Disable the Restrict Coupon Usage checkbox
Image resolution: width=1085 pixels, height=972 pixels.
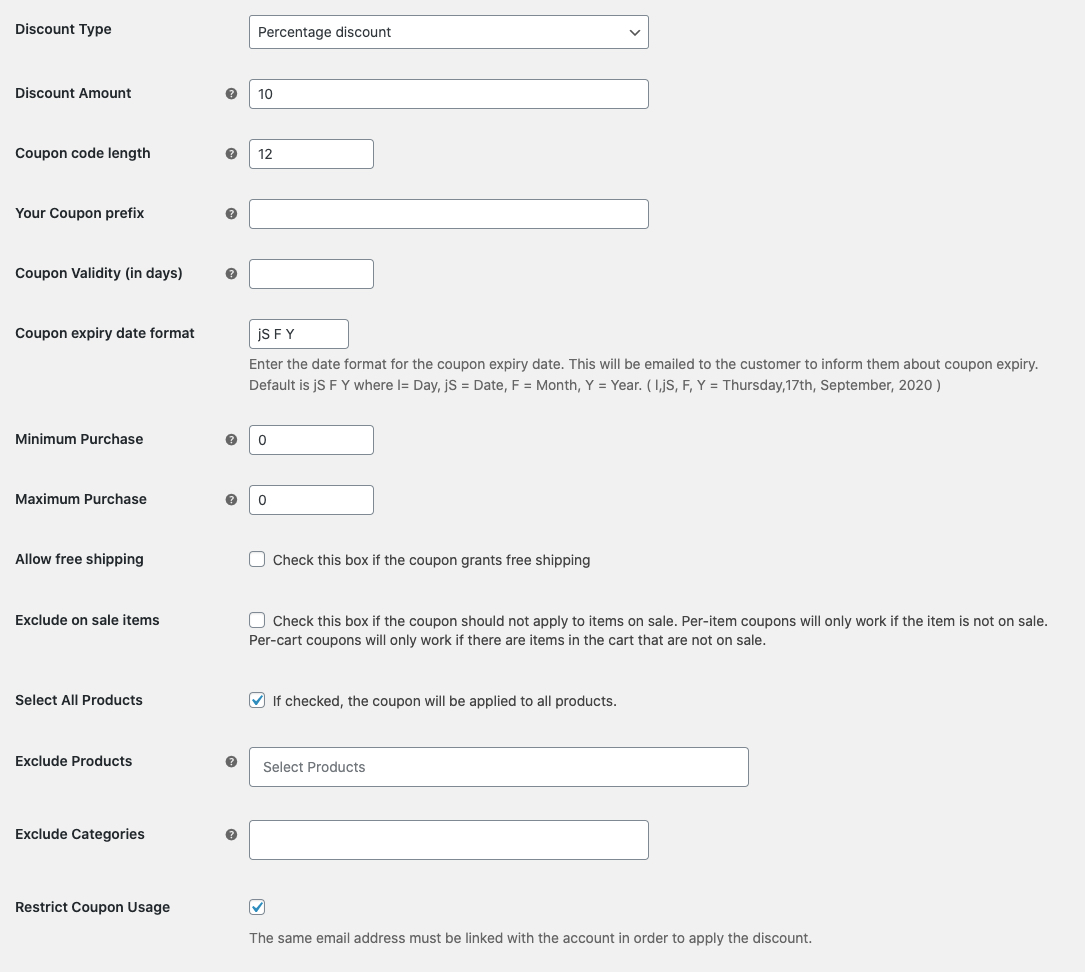pos(257,907)
